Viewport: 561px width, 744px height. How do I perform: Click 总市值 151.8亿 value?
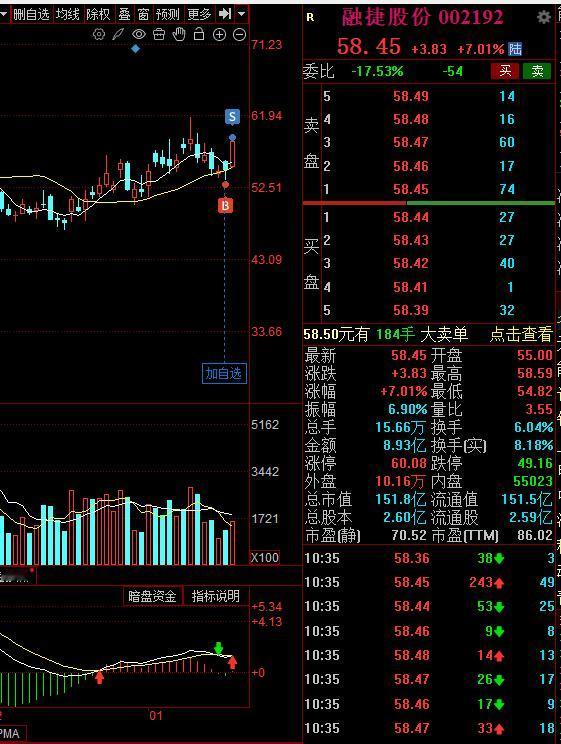click(401, 499)
